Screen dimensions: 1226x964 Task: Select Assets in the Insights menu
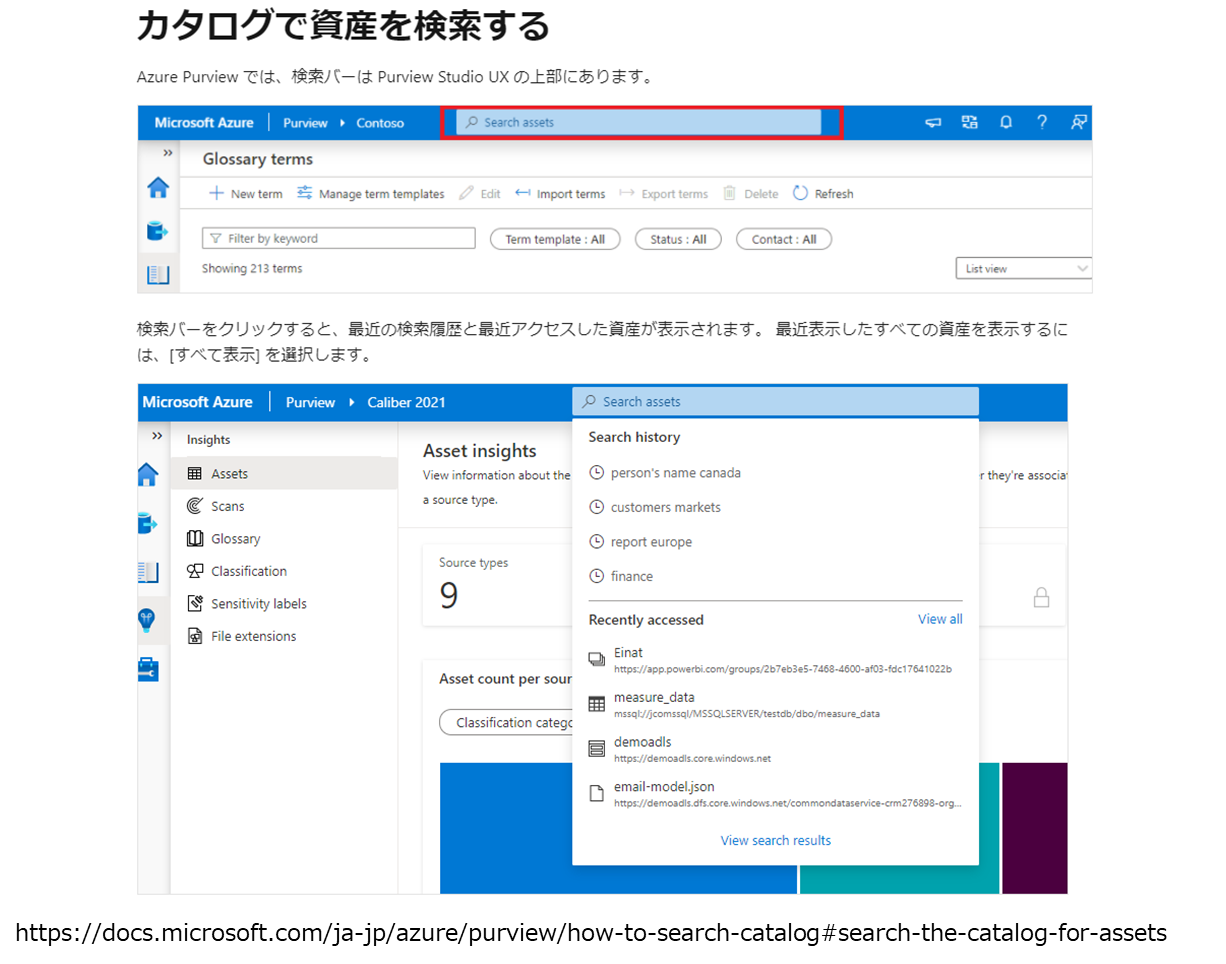[284, 474]
